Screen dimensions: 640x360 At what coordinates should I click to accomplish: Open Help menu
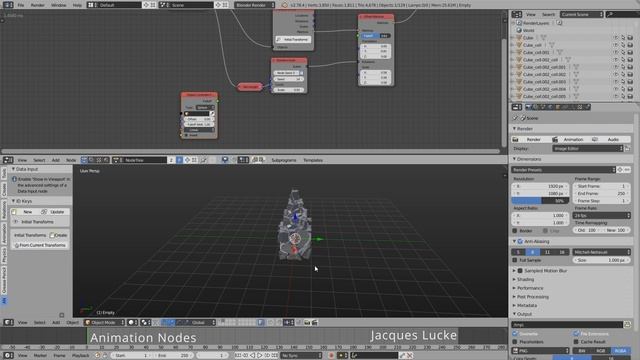coord(77,5)
